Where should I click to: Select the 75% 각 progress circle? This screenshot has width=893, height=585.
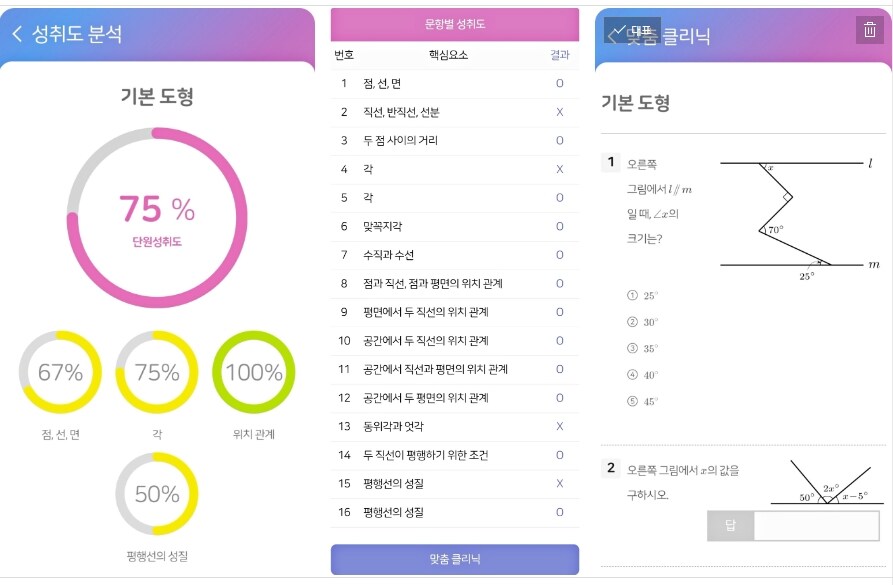point(157,372)
